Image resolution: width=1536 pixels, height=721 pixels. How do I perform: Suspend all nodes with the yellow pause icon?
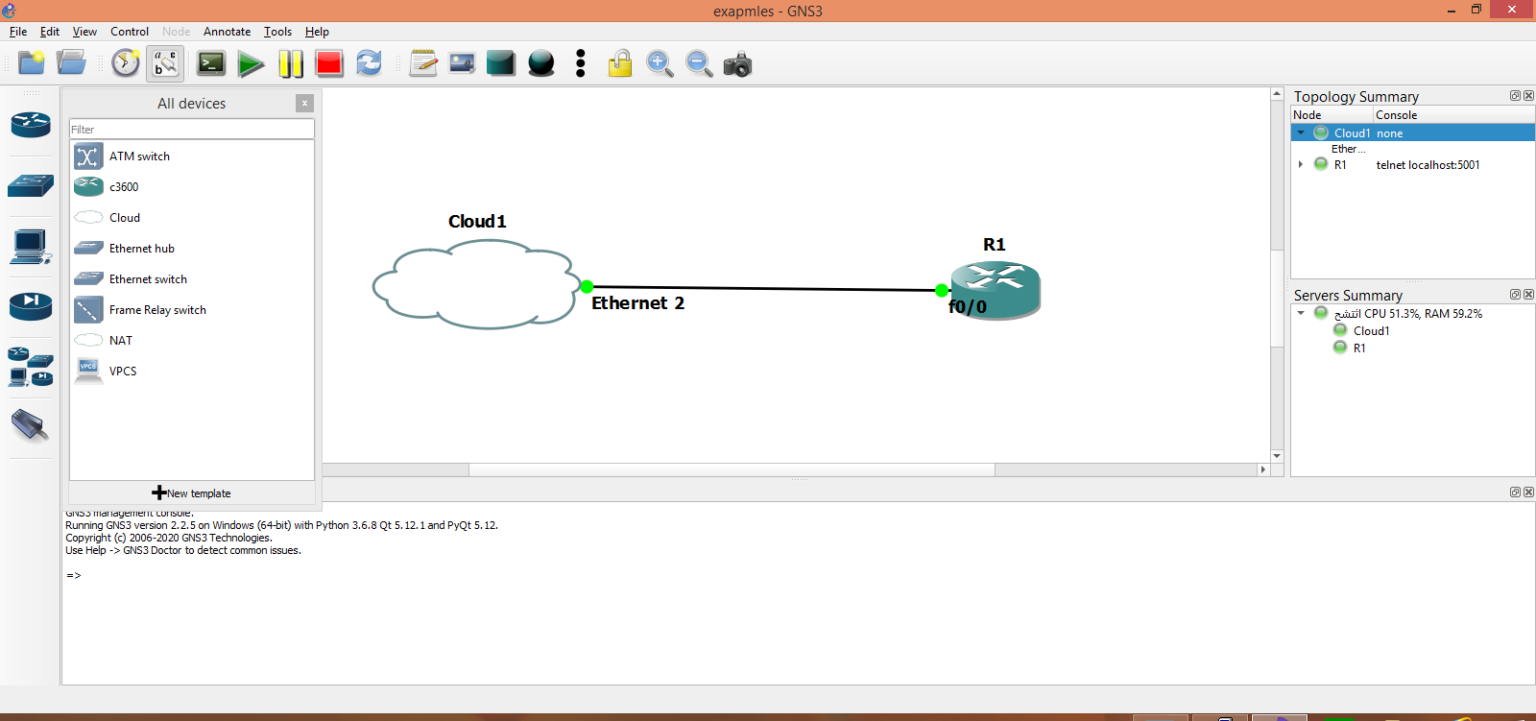pos(290,65)
